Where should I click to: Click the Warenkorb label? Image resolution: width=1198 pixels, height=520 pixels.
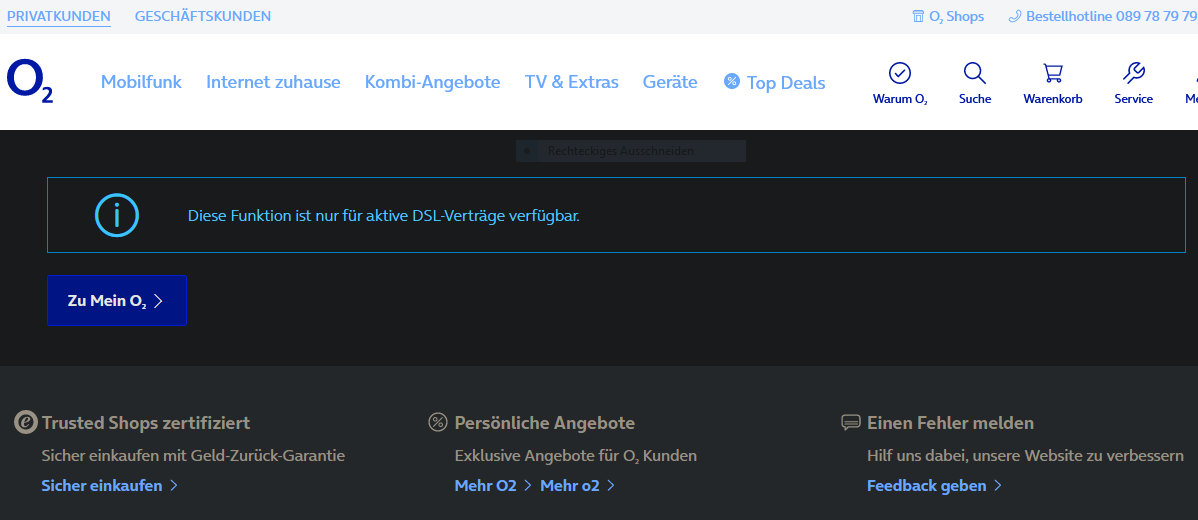click(1053, 99)
